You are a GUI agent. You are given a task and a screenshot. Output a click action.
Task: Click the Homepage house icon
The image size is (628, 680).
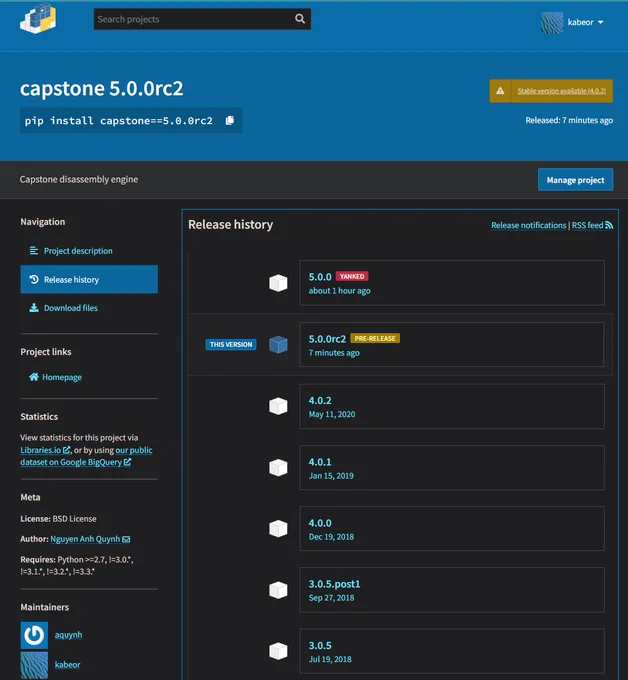34,376
